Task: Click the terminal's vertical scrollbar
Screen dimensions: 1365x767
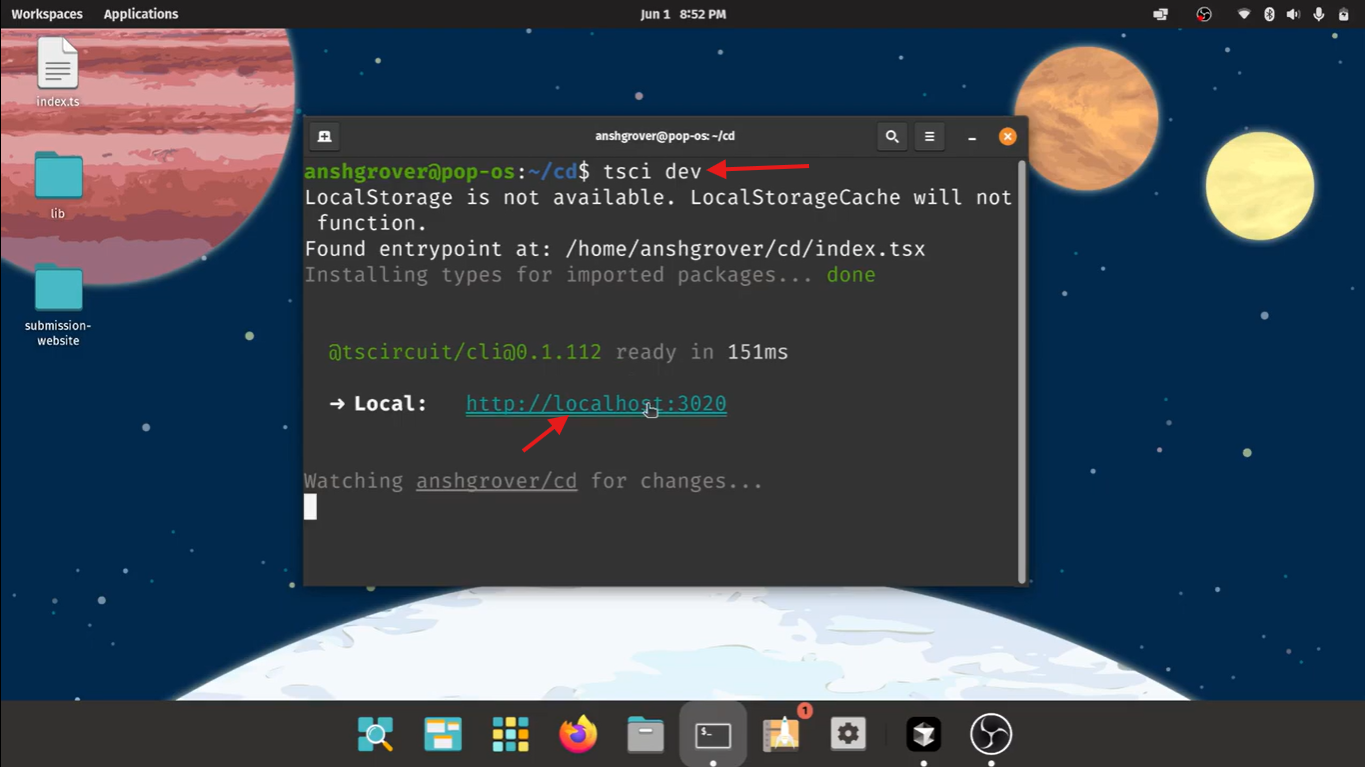Action: pos(1021,370)
